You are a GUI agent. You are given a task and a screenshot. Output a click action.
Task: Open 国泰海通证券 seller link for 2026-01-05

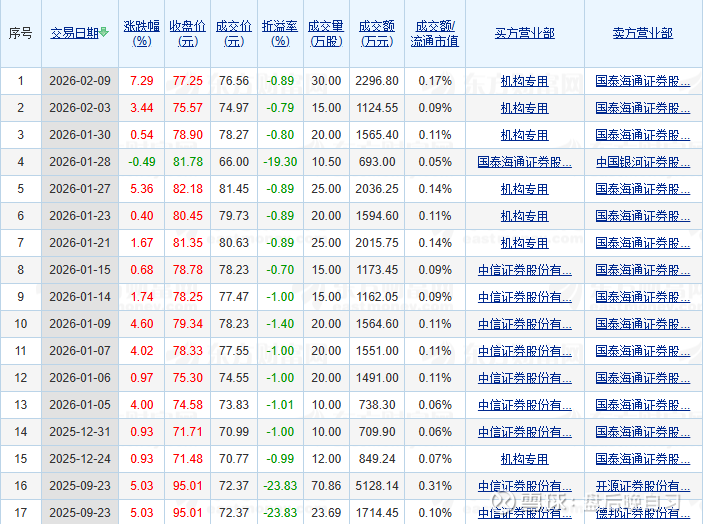(x=642, y=405)
